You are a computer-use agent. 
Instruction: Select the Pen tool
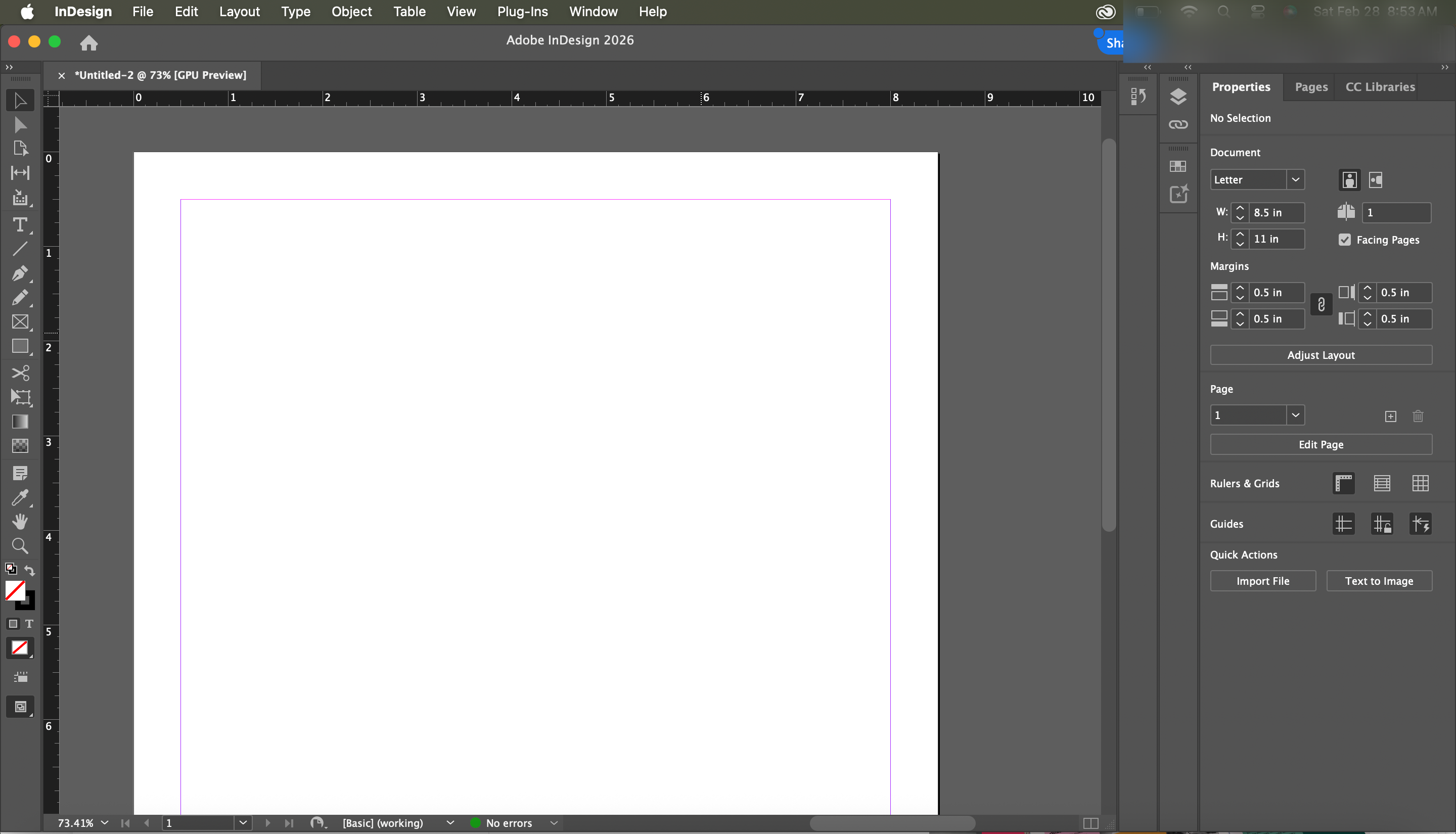pos(20,273)
